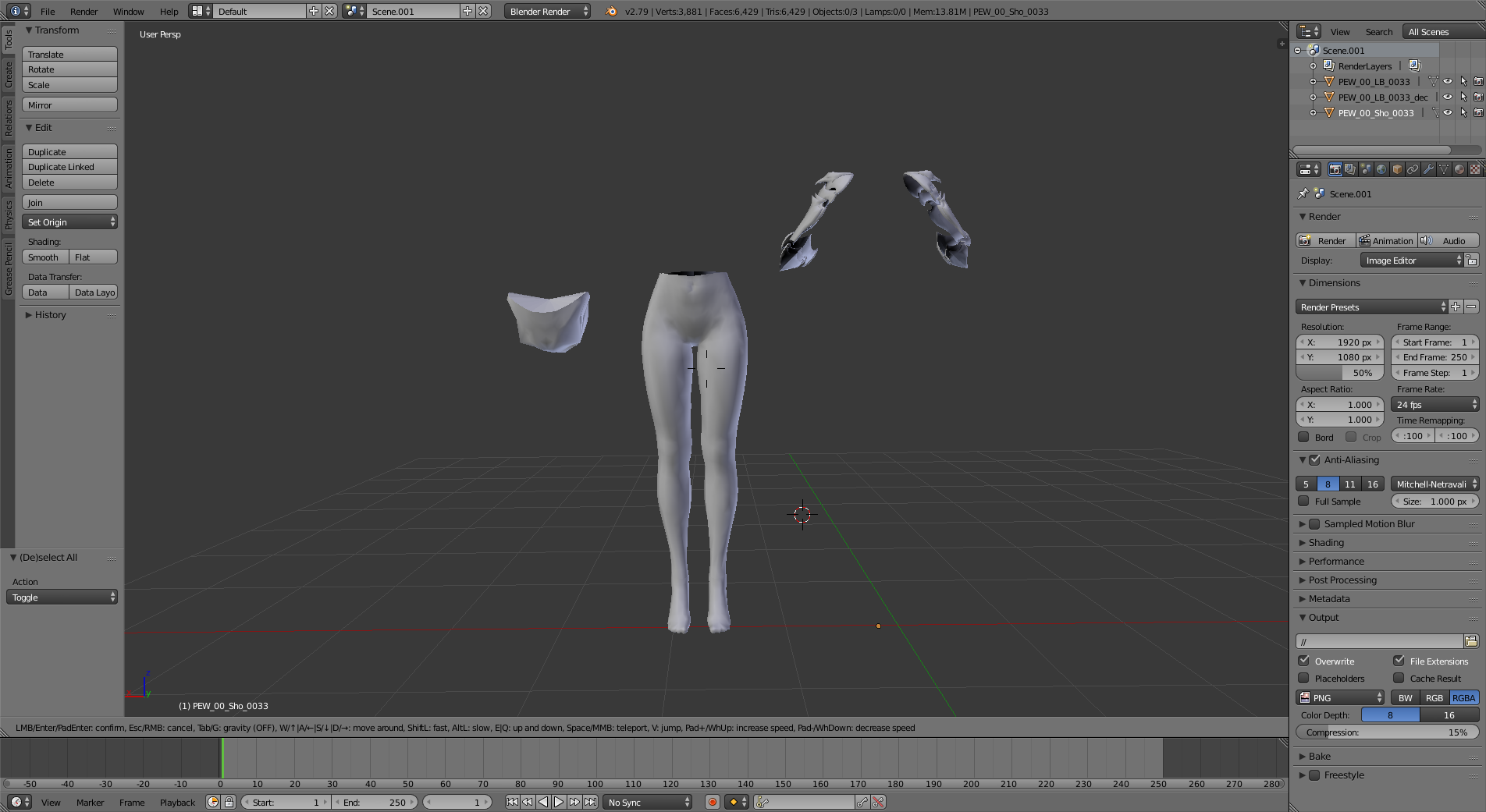Click the Duplicate Linked button

pos(69,167)
